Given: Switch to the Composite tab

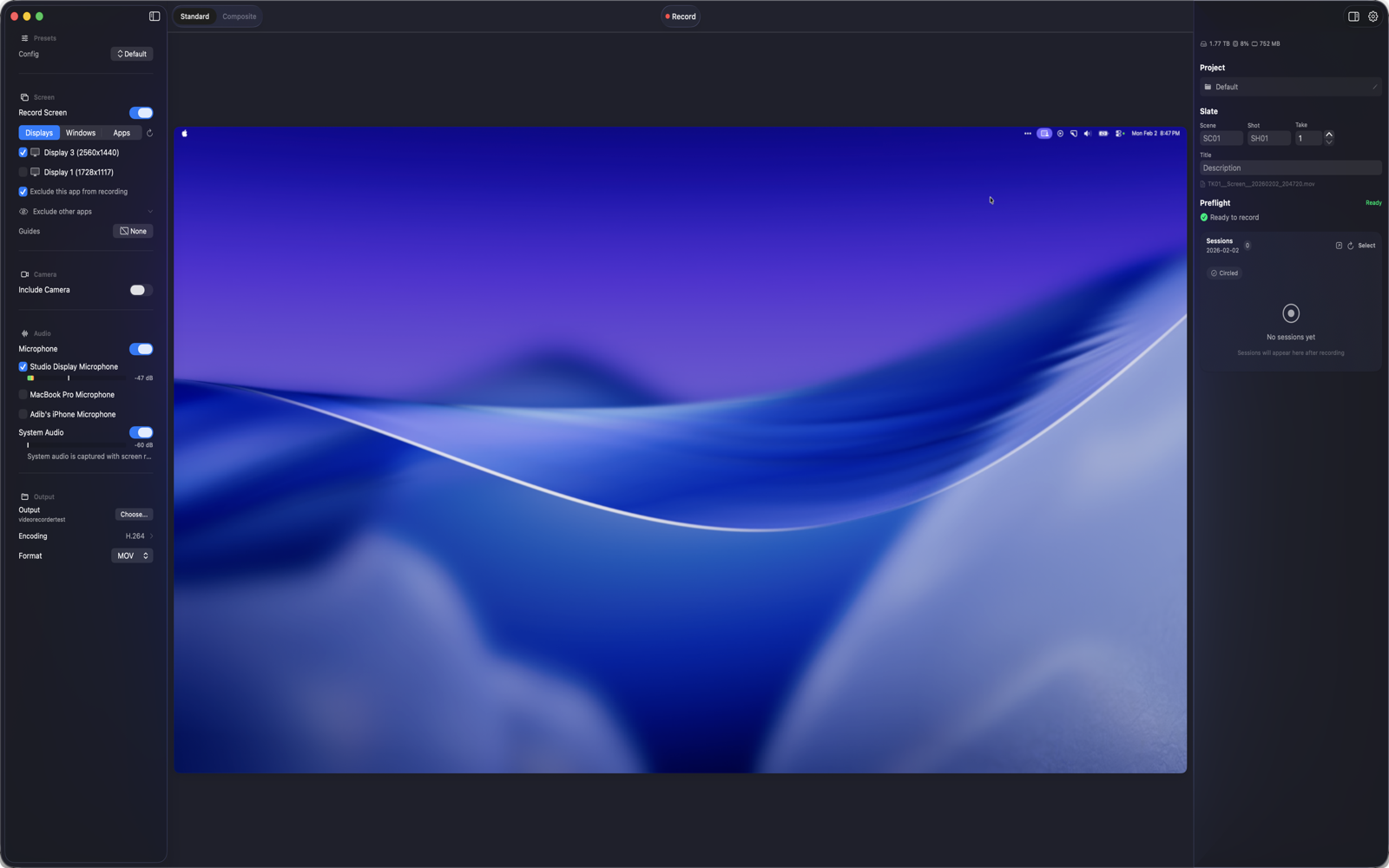Looking at the screenshot, I should [x=239, y=16].
